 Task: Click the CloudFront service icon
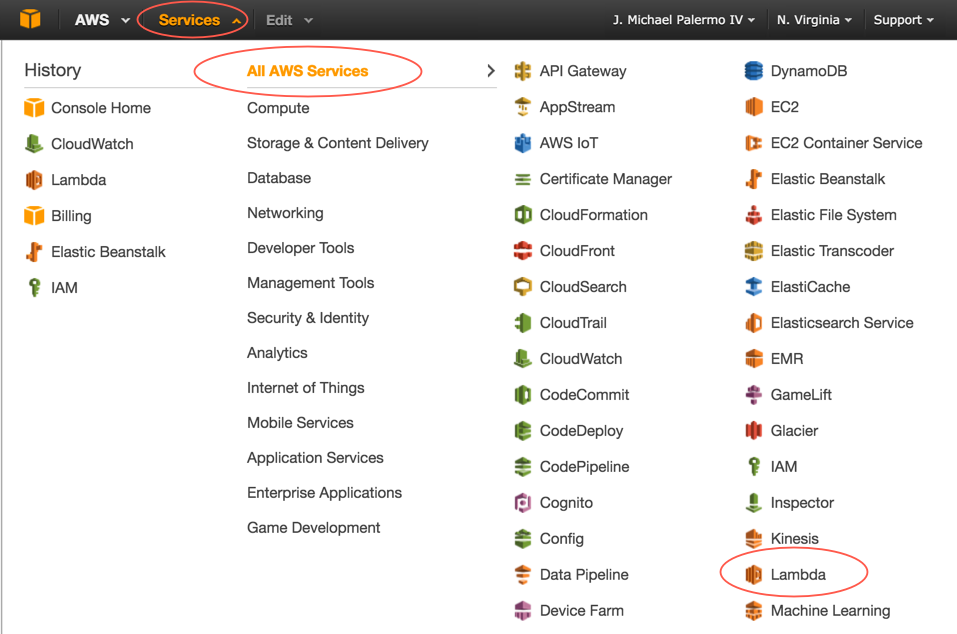click(522, 251)
